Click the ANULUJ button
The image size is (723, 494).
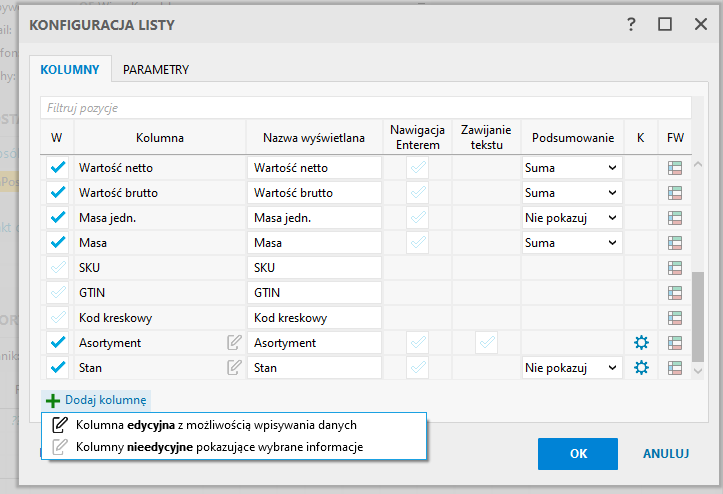point(666,453)
